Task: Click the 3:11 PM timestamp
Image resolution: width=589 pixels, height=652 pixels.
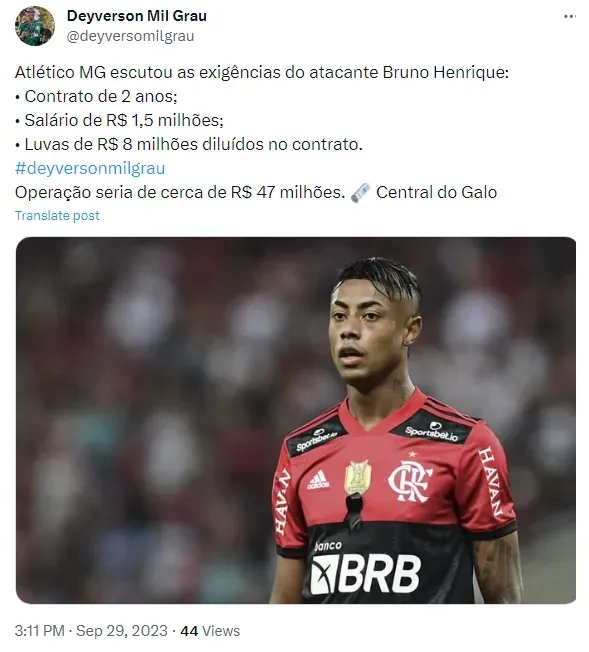Action: point(40,631)
